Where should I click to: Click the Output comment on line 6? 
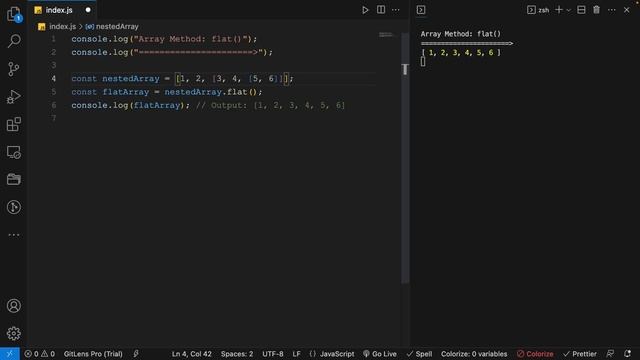click(270, 105)
